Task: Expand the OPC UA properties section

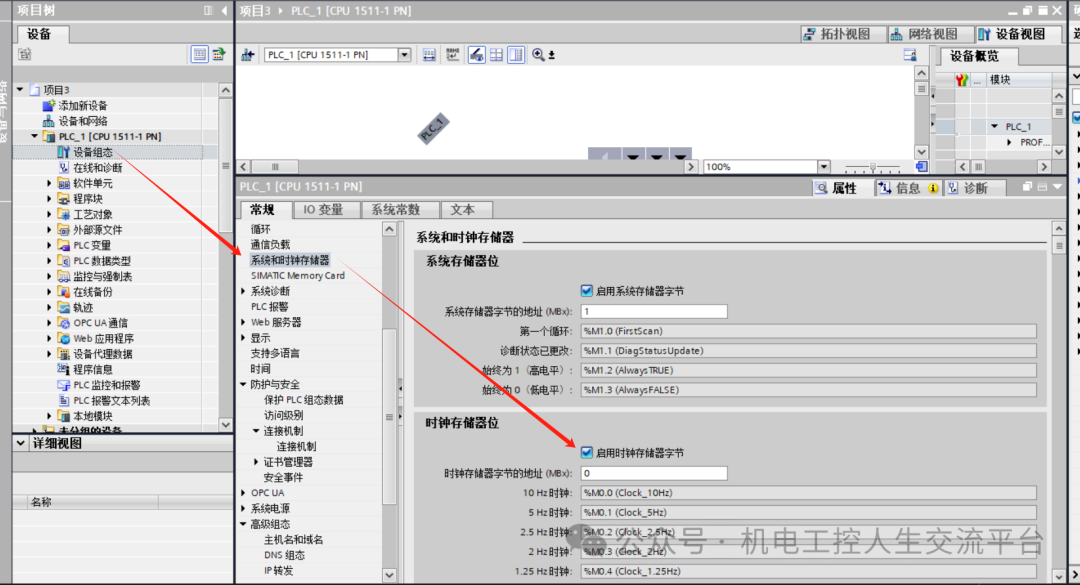Action: click(244, 493)
